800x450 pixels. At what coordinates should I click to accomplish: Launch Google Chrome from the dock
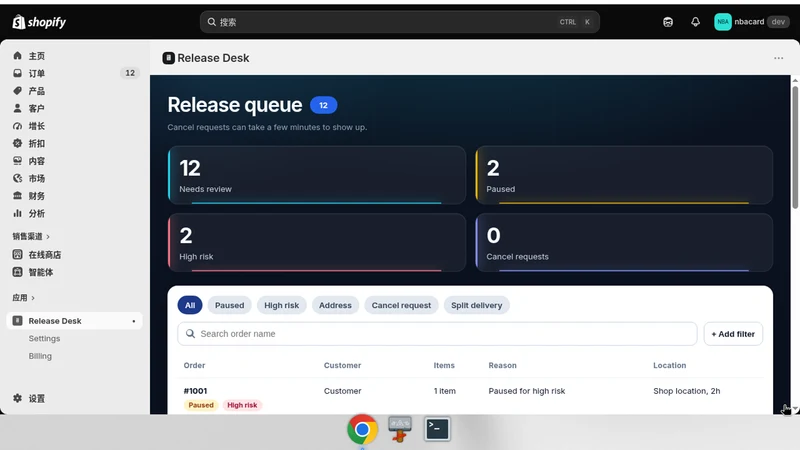click(362, 429)
